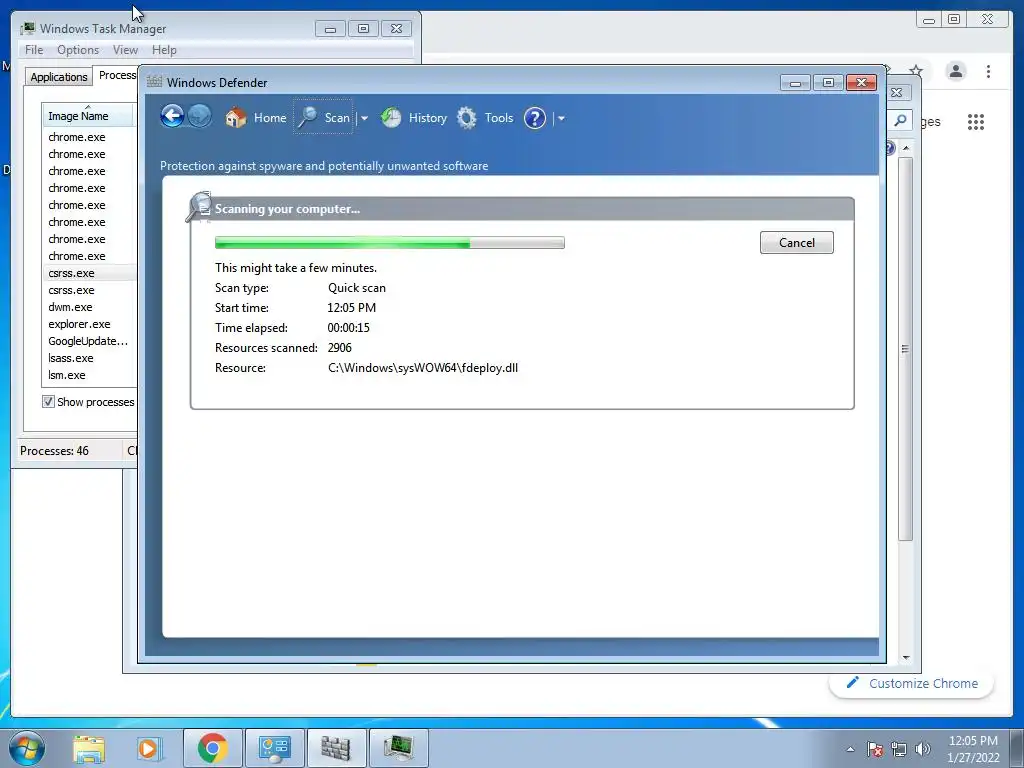Toggle Show processes from all users checkbox

pyautogui.click(x=48, y=402)
